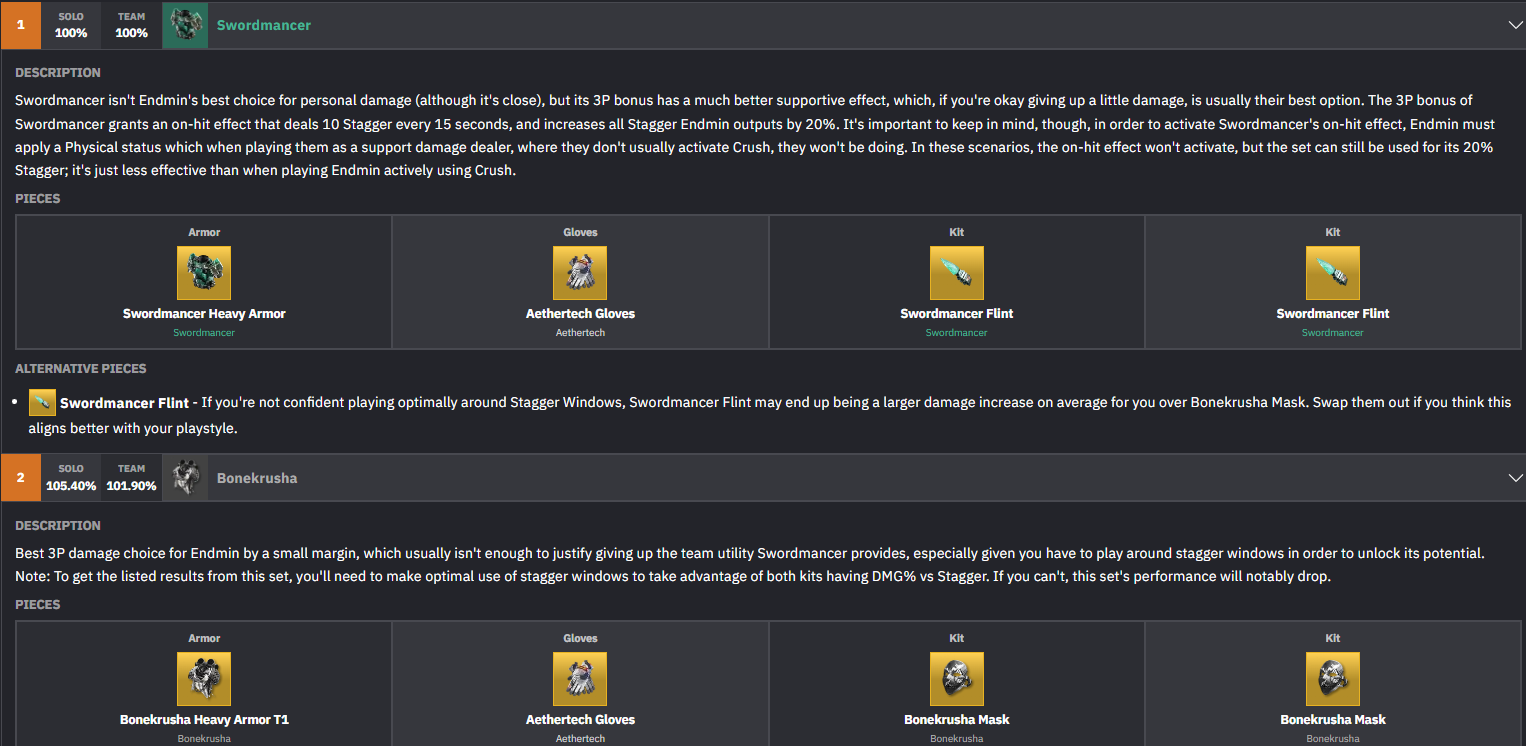Open Swordmancer Flint link in Alternative Pieces
This screenshot has width=1526, height=746.
pyautogui.click(x=124, y=403)
